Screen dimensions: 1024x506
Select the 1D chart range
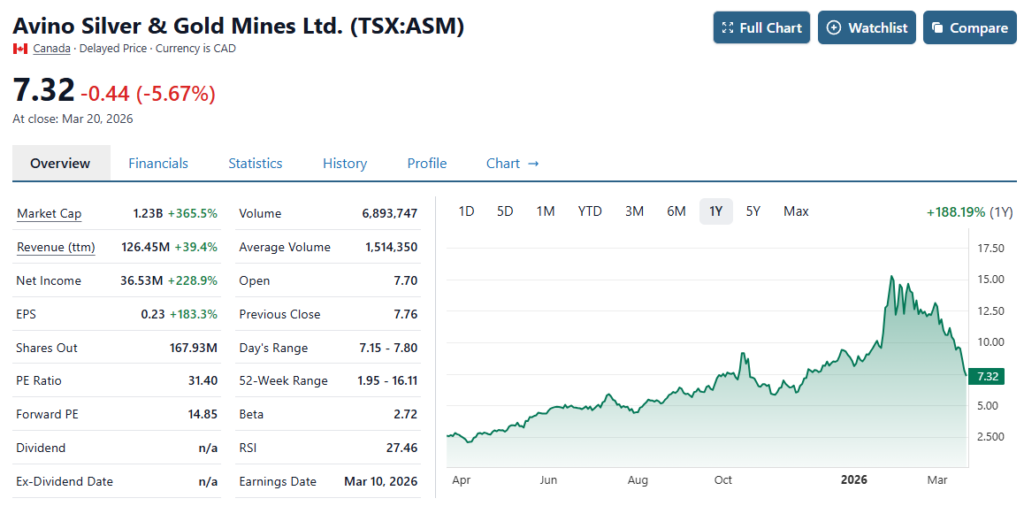(466, 211)
